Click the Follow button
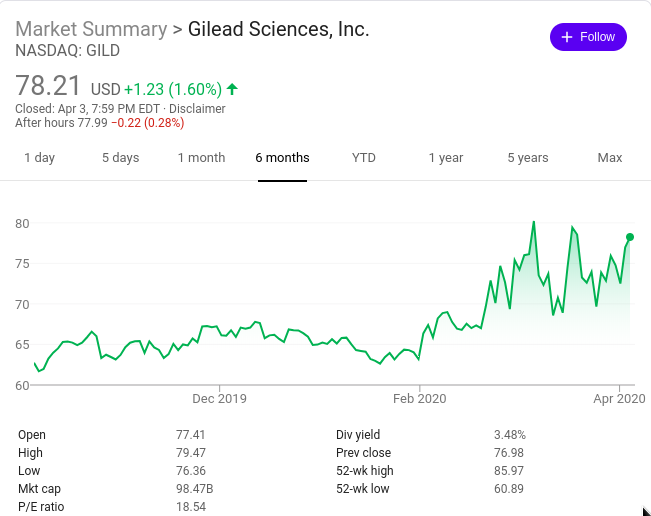The width and height of the screenshot is (651, 516). tap(588, 37)
